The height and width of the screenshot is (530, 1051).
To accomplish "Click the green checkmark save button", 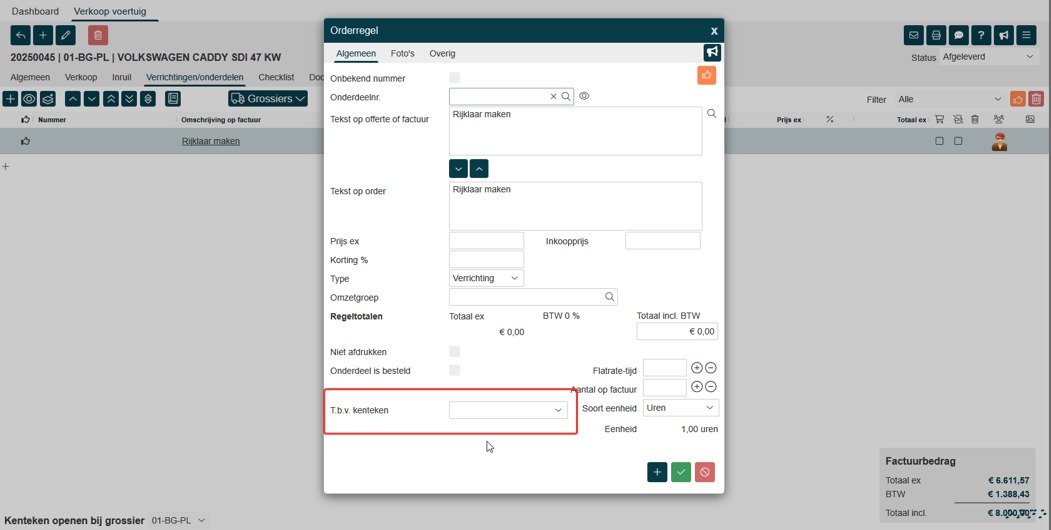I will point(681,472).
